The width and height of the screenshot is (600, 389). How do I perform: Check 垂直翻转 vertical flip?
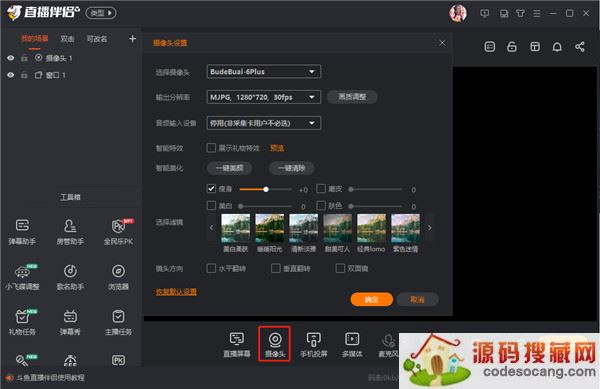click(x=276, y=269)
